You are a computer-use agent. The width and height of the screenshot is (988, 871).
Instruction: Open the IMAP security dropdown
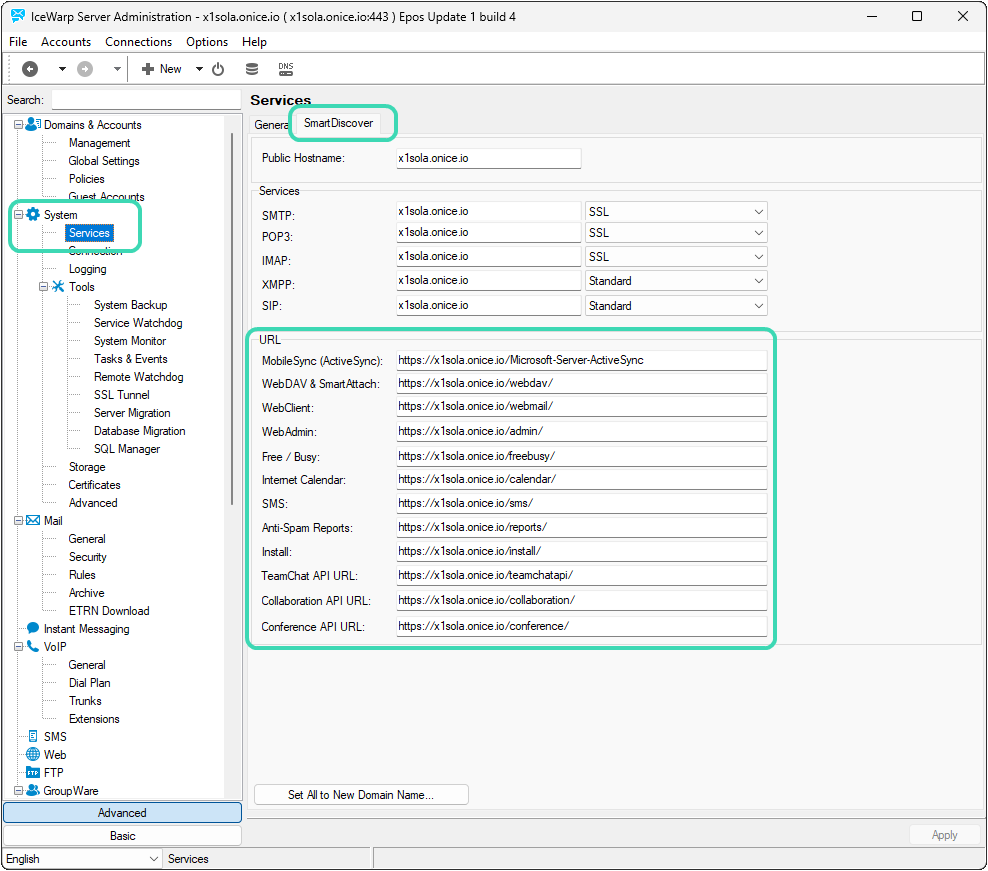click(x=675, y=257)
